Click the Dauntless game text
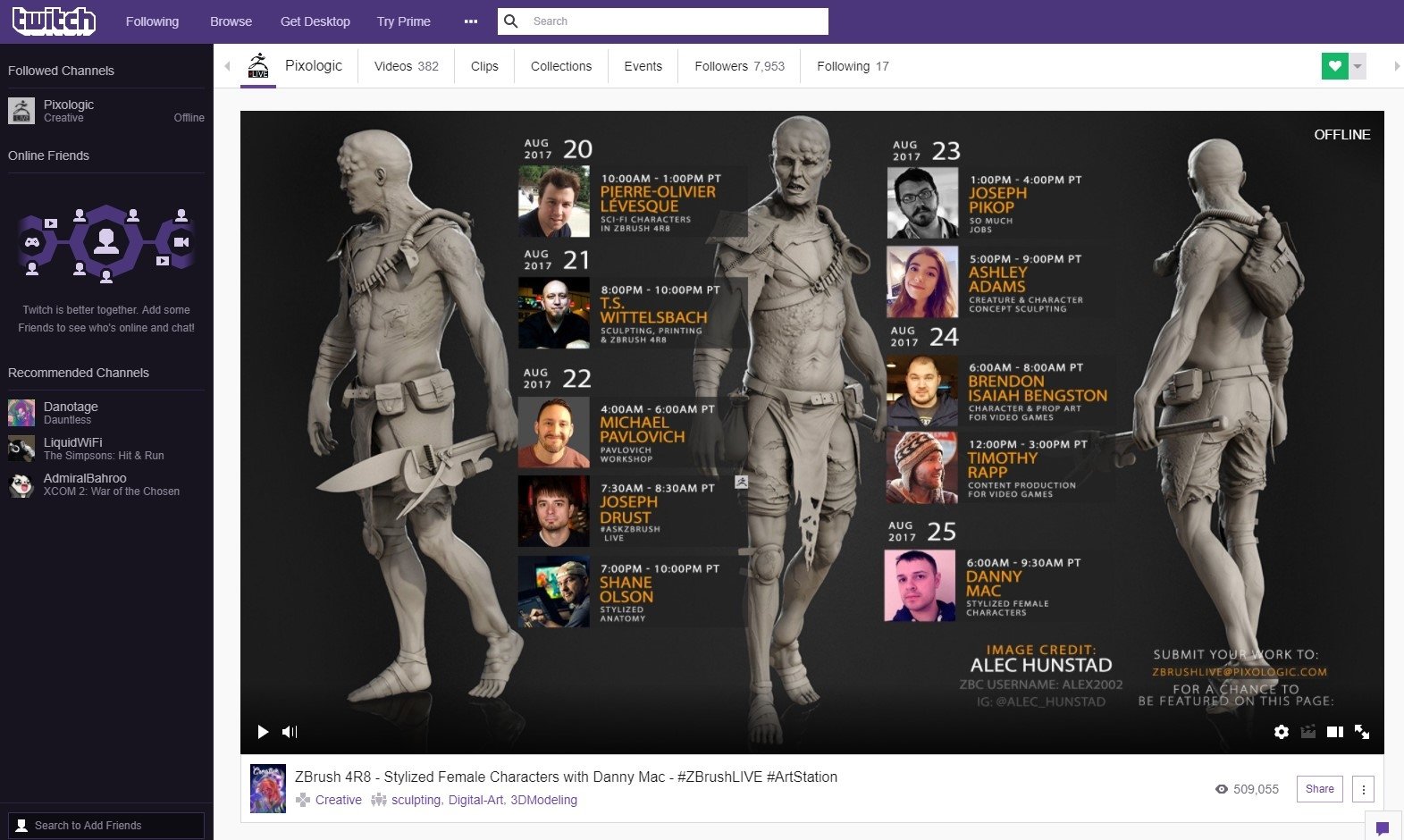Image resolution: width=1404 pixels, height=840 pixels. click(x=68, y=420)
